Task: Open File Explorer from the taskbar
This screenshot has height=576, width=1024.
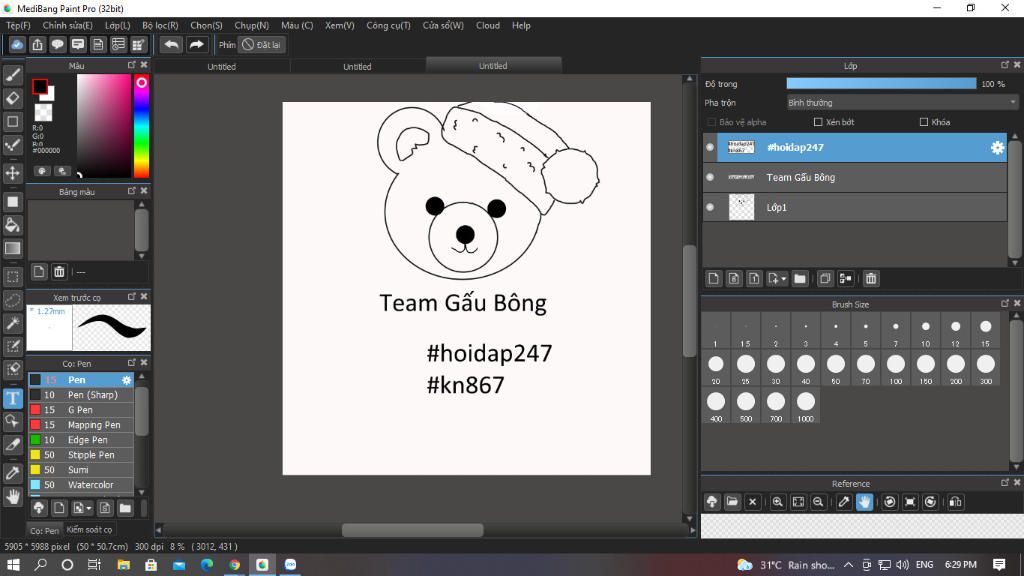Action: tap(123, 565)
